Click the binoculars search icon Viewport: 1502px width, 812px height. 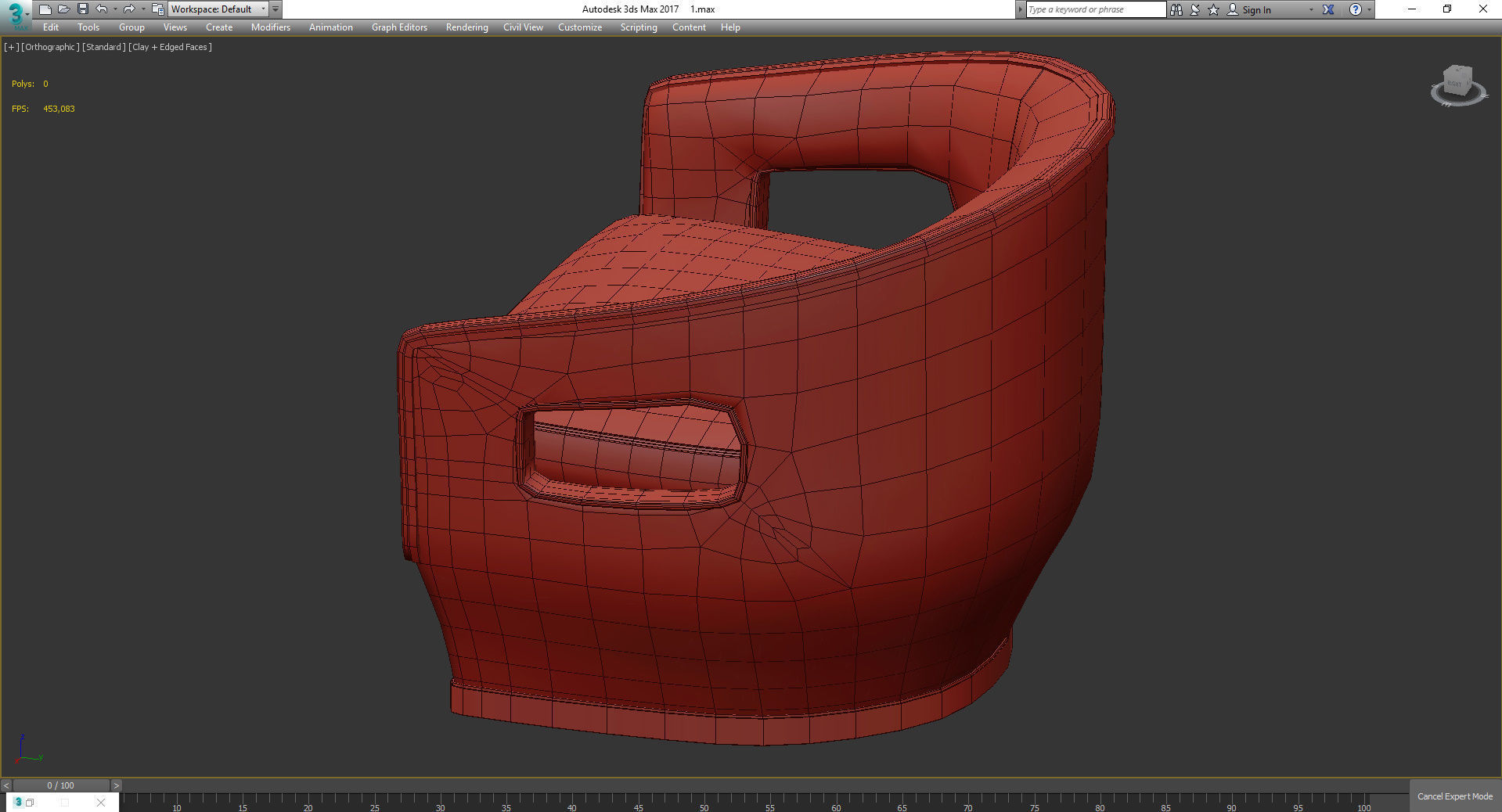click(1176, 9)
